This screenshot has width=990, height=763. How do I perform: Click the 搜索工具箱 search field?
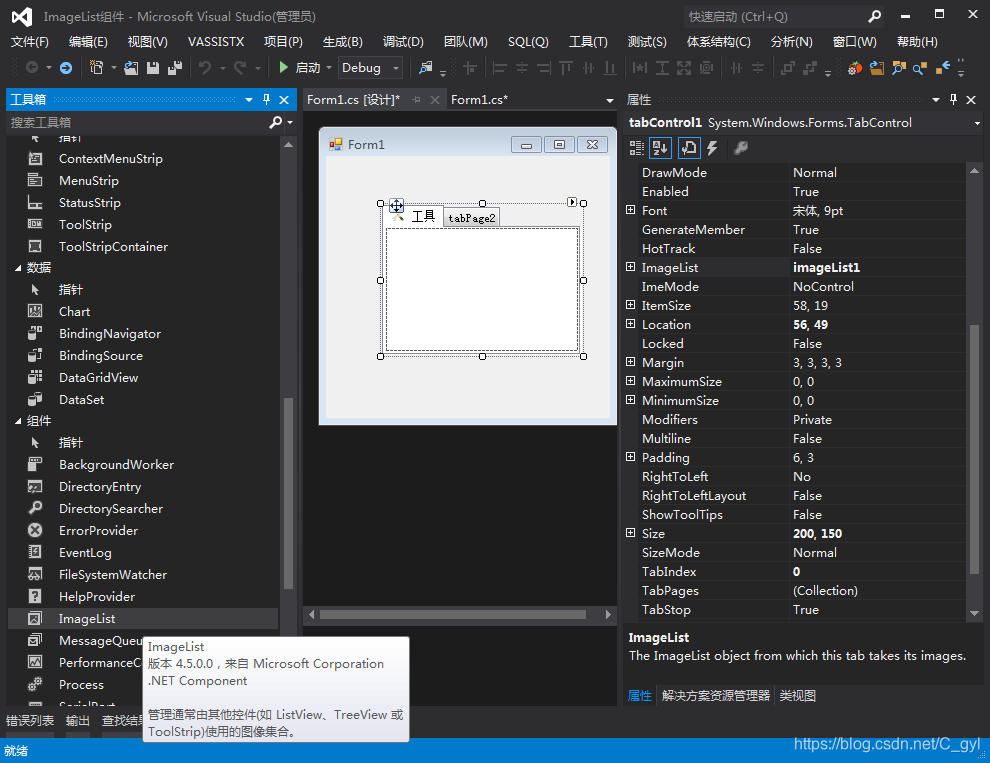(x=138, y=123)
